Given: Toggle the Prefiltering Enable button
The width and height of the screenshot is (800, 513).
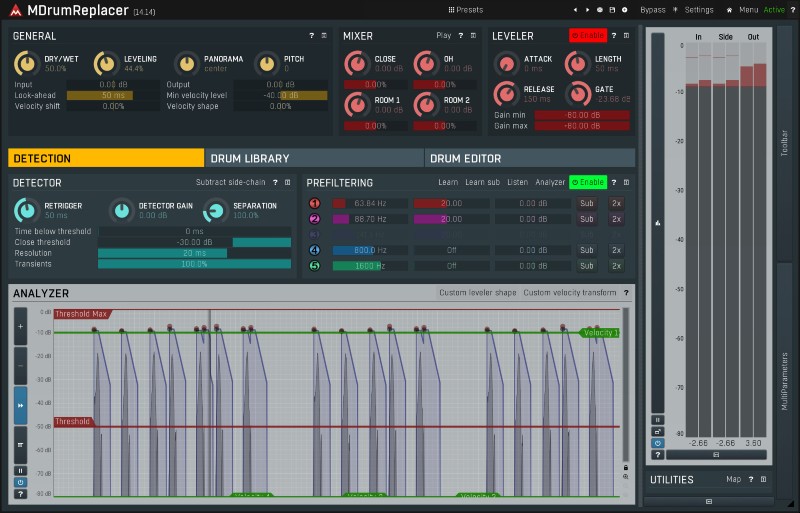Looking at the screenshot, I should pyautogui.click(x=588, y=183).
